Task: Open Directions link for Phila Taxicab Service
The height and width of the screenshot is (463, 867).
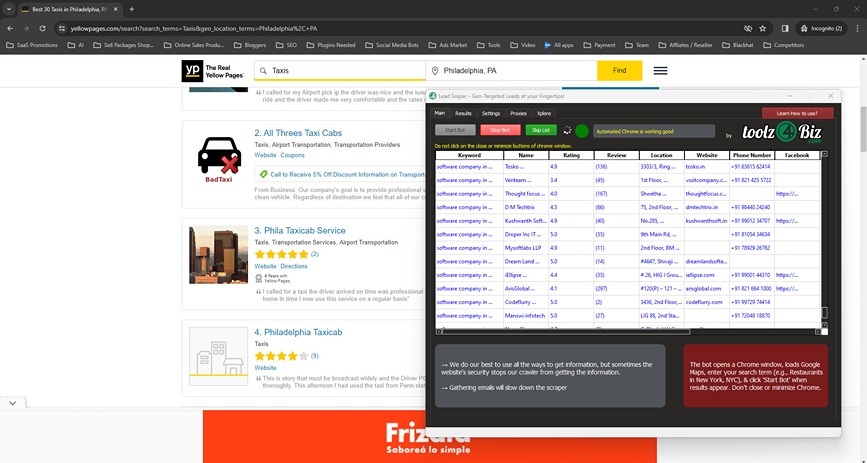Action: pos(294,266)
